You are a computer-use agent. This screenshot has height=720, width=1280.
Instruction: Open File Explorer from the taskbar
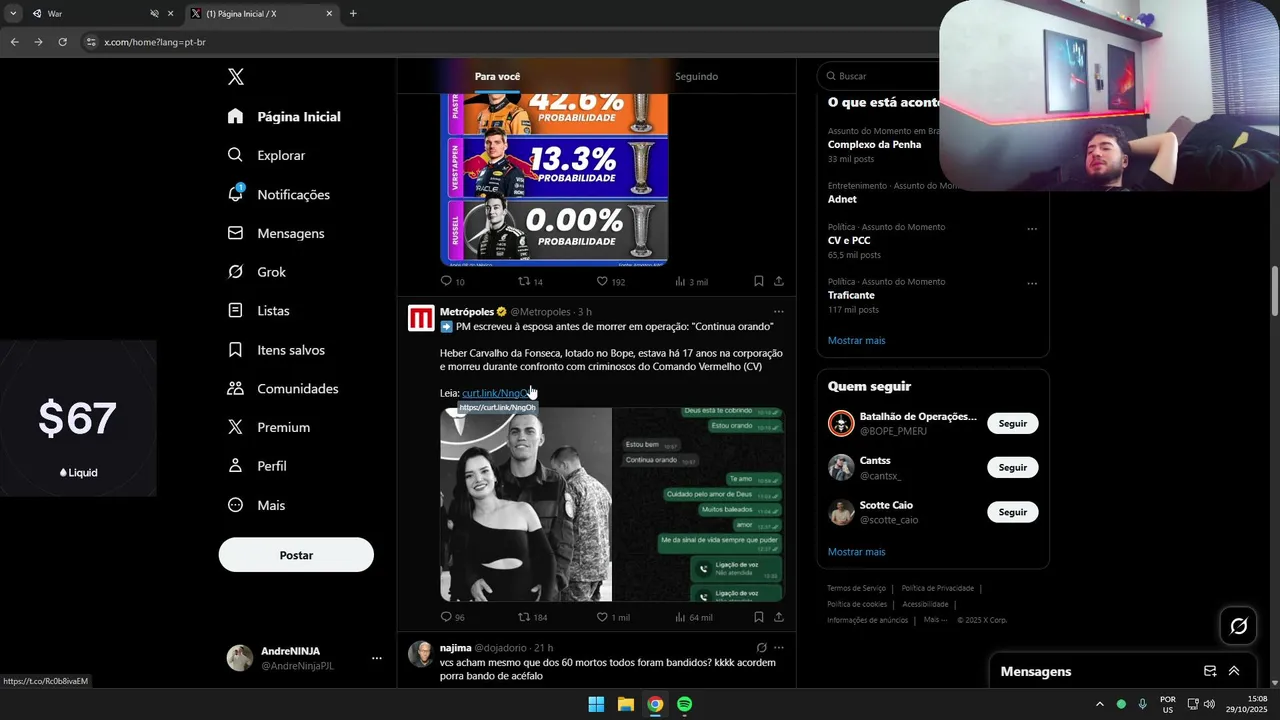(x=626, y=704)
